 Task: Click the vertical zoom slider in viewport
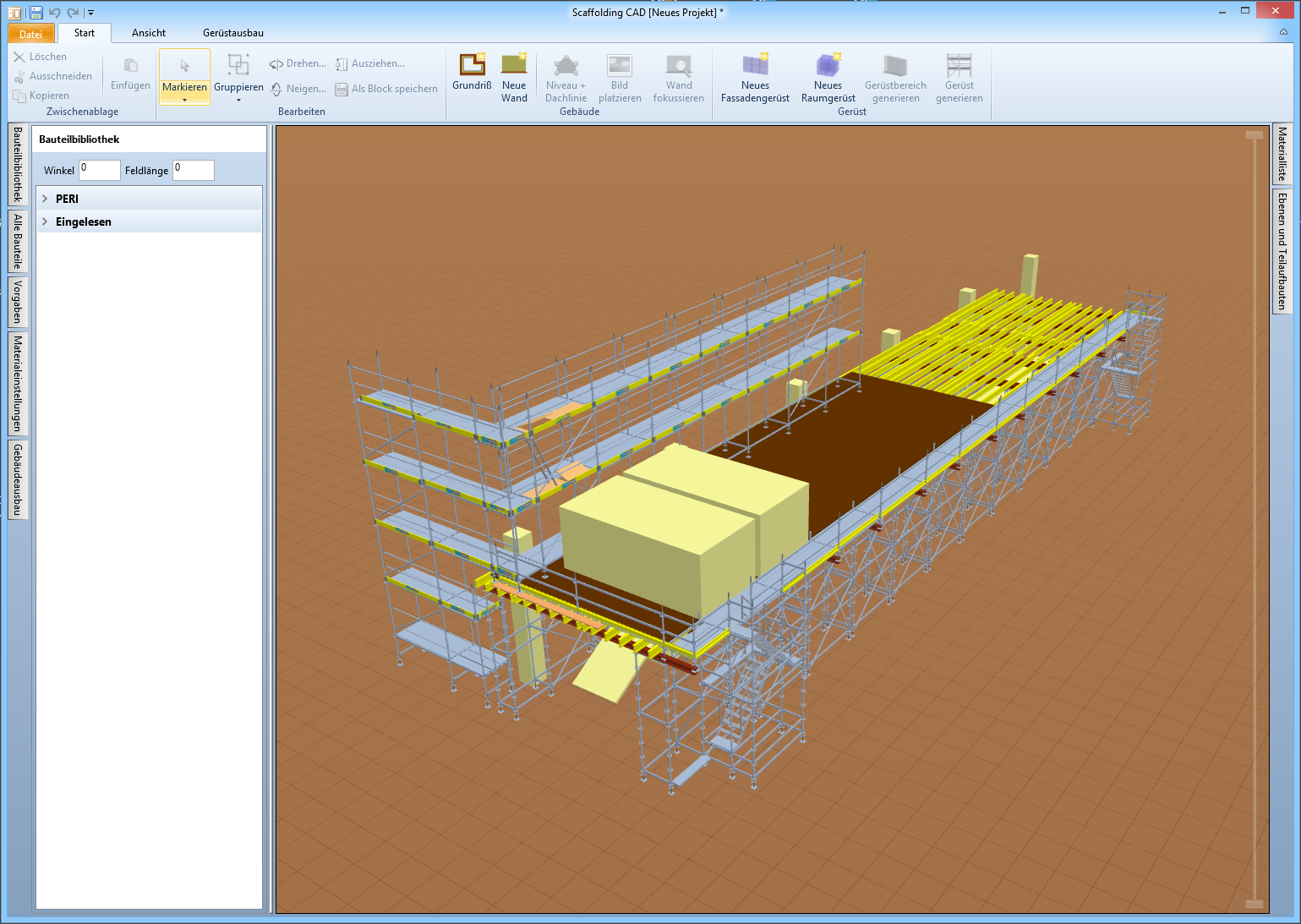coord(1255,519)
